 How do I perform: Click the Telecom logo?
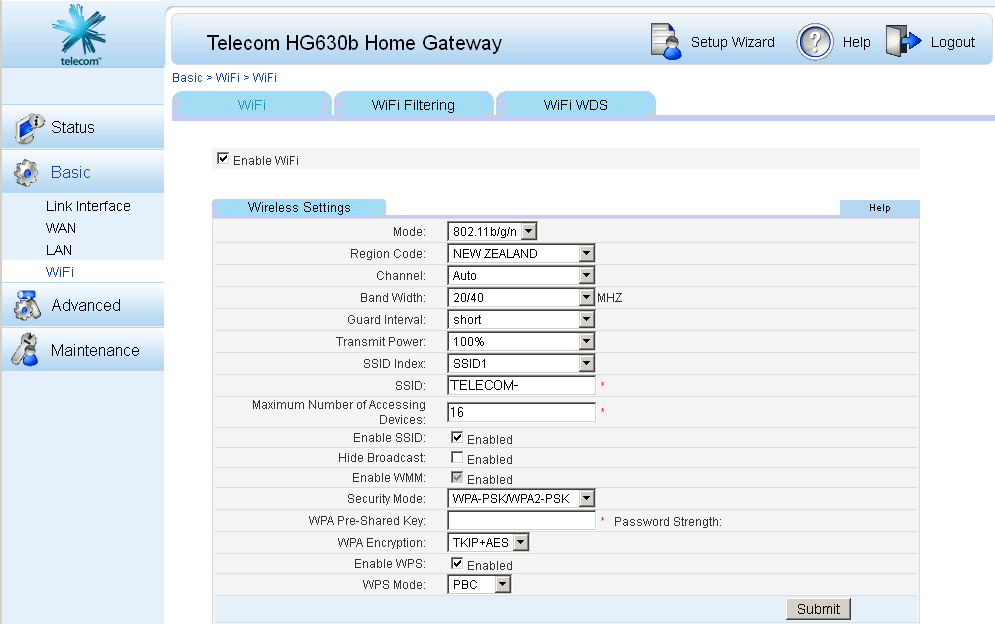tap(80, 35)
